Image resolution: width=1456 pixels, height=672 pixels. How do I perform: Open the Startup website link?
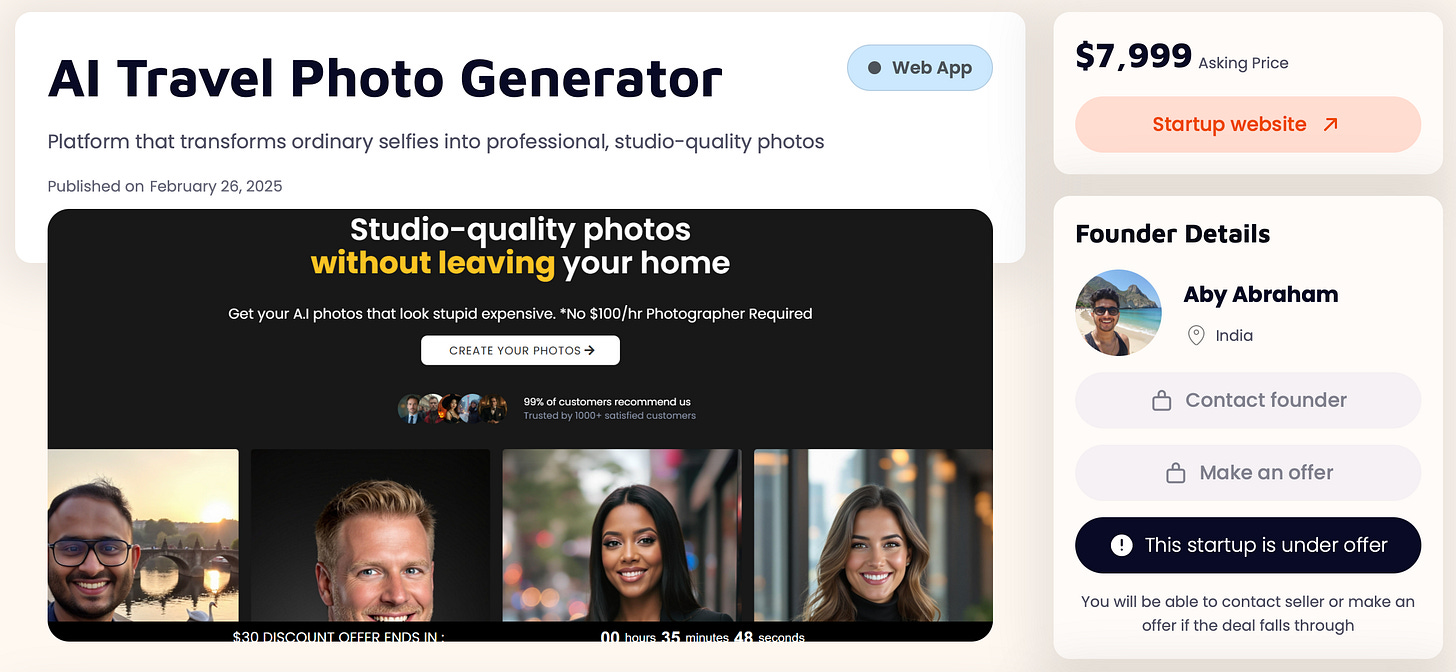tap(1248, 125)
